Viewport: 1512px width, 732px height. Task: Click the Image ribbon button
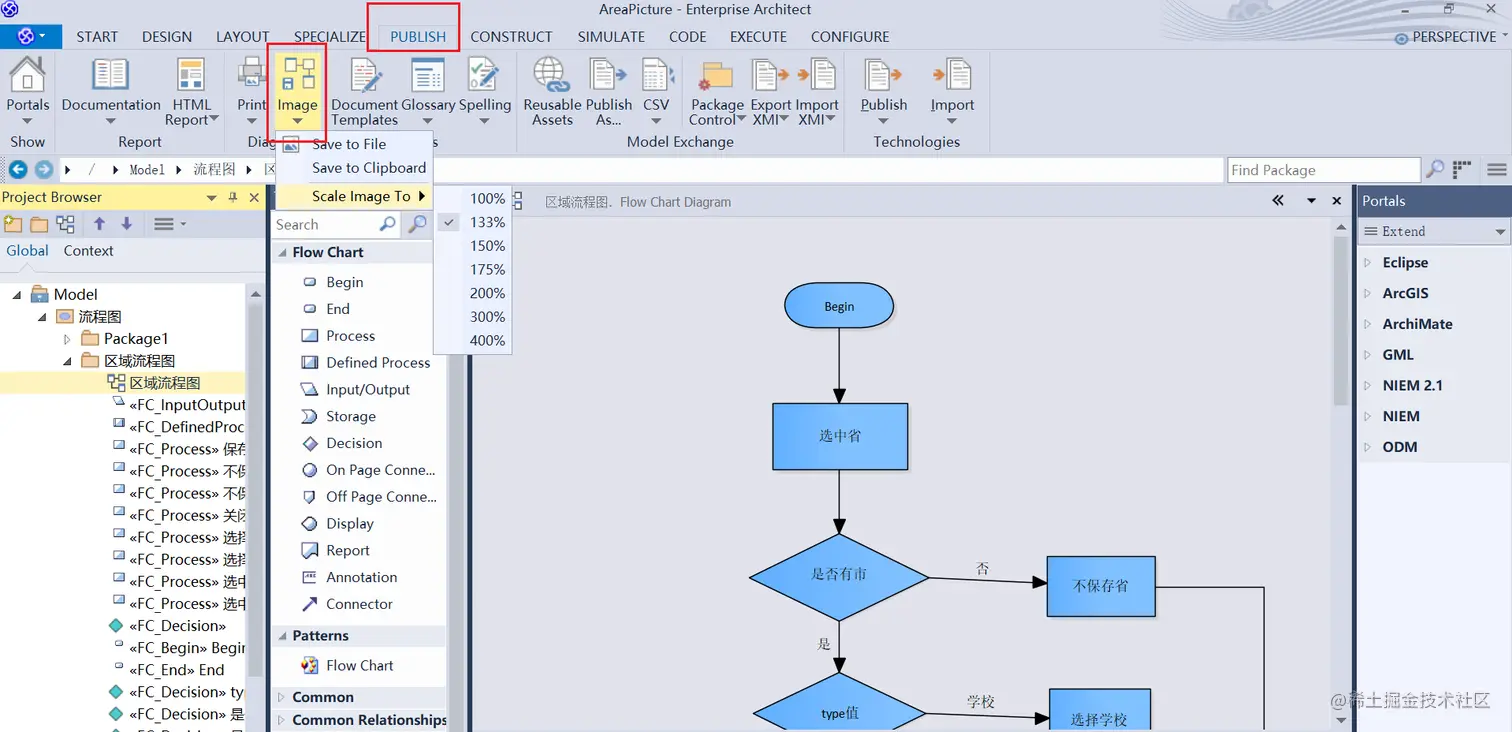pyautogui.click(x=297, y=89)
